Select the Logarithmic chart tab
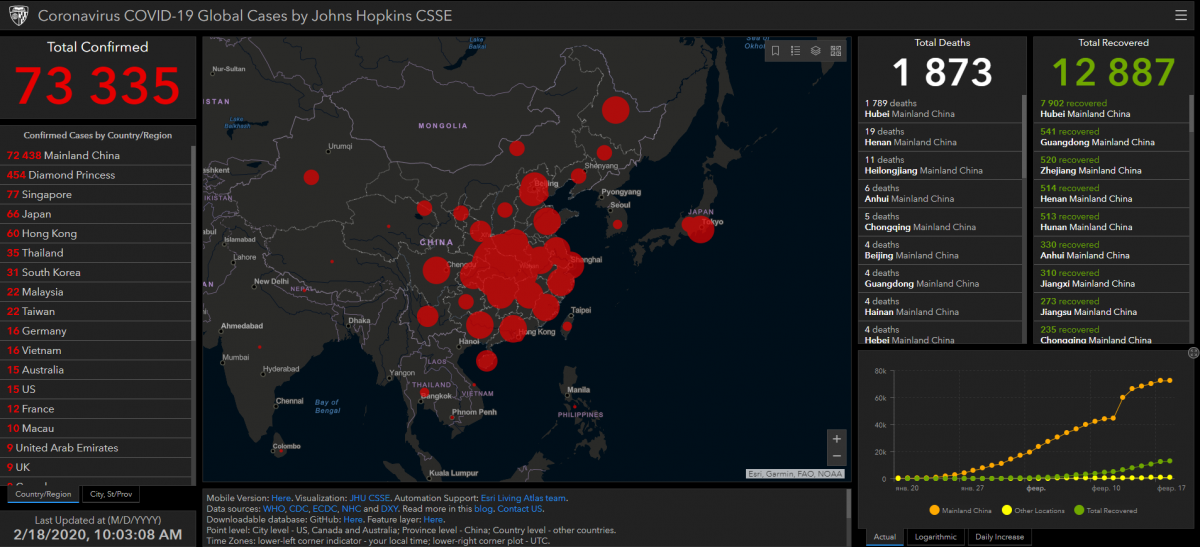1200x547 pixels. click(935, 537)
